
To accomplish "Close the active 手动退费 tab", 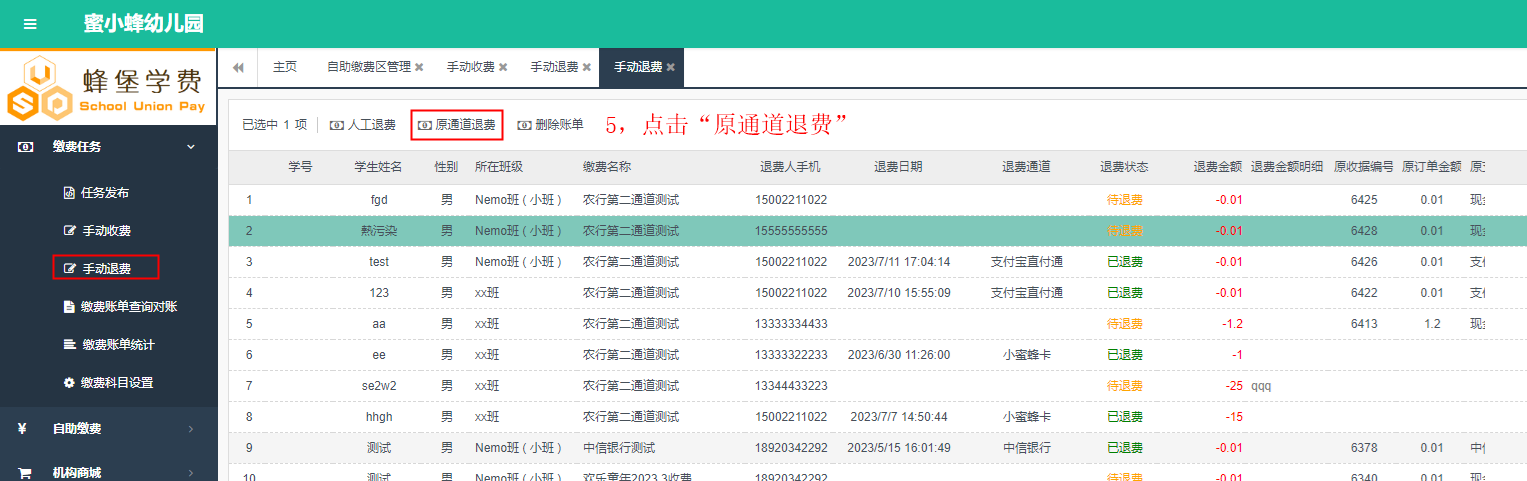I will coord(671,68).
